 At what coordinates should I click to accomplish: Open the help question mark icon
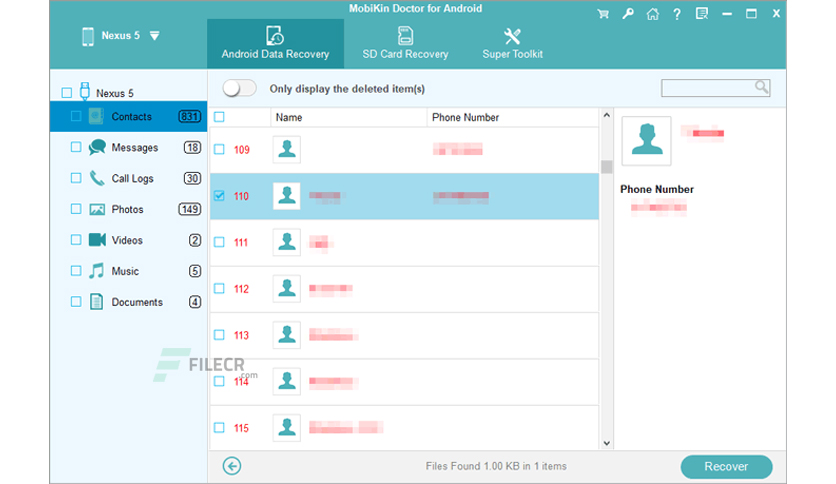click(x=677, y=14)
